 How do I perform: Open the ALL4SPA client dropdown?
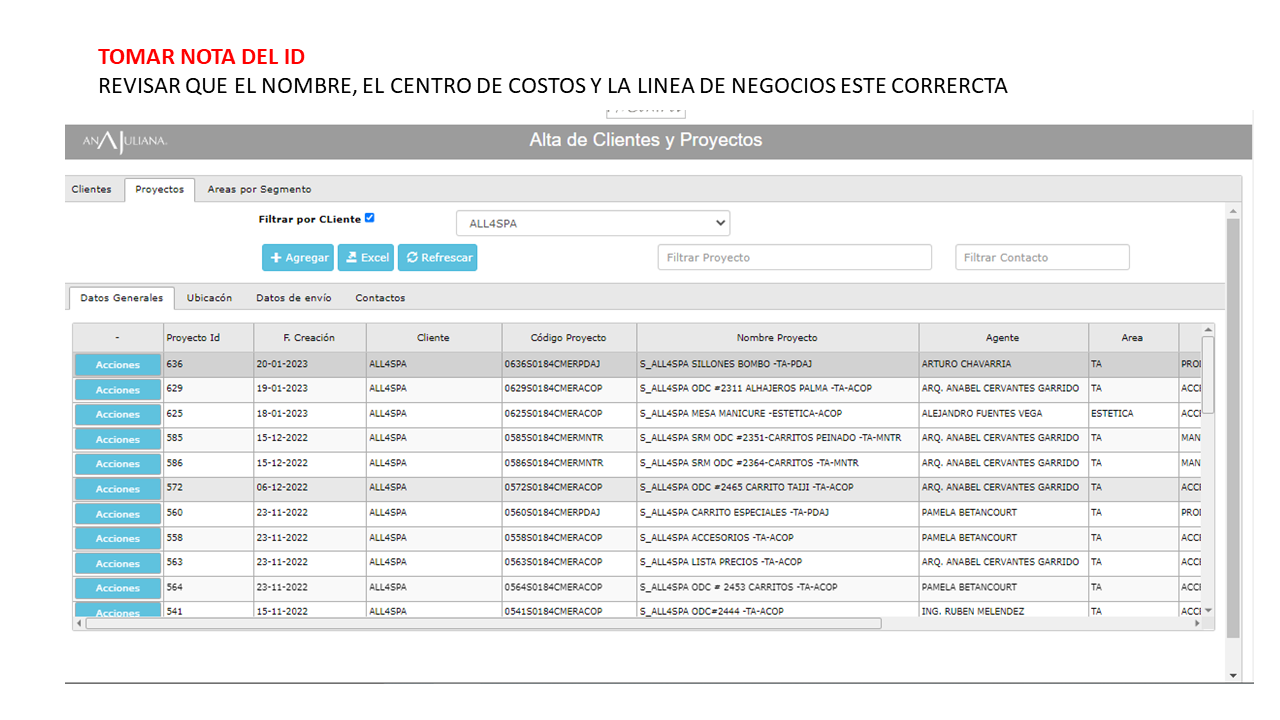coord(593,224)
